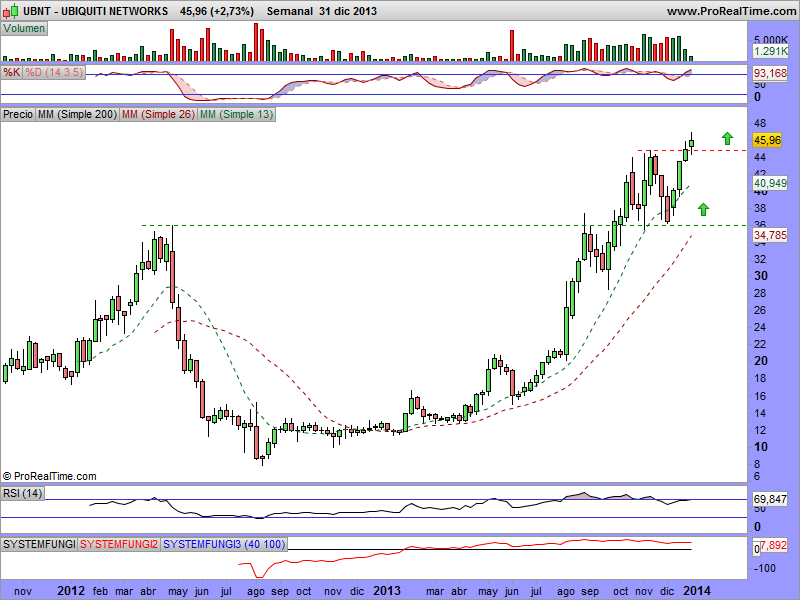Viewport: 800px width, 600px height.
Task: Click the UBNT - UBIQUITI NETWORKS title
Action: [95, 11]
